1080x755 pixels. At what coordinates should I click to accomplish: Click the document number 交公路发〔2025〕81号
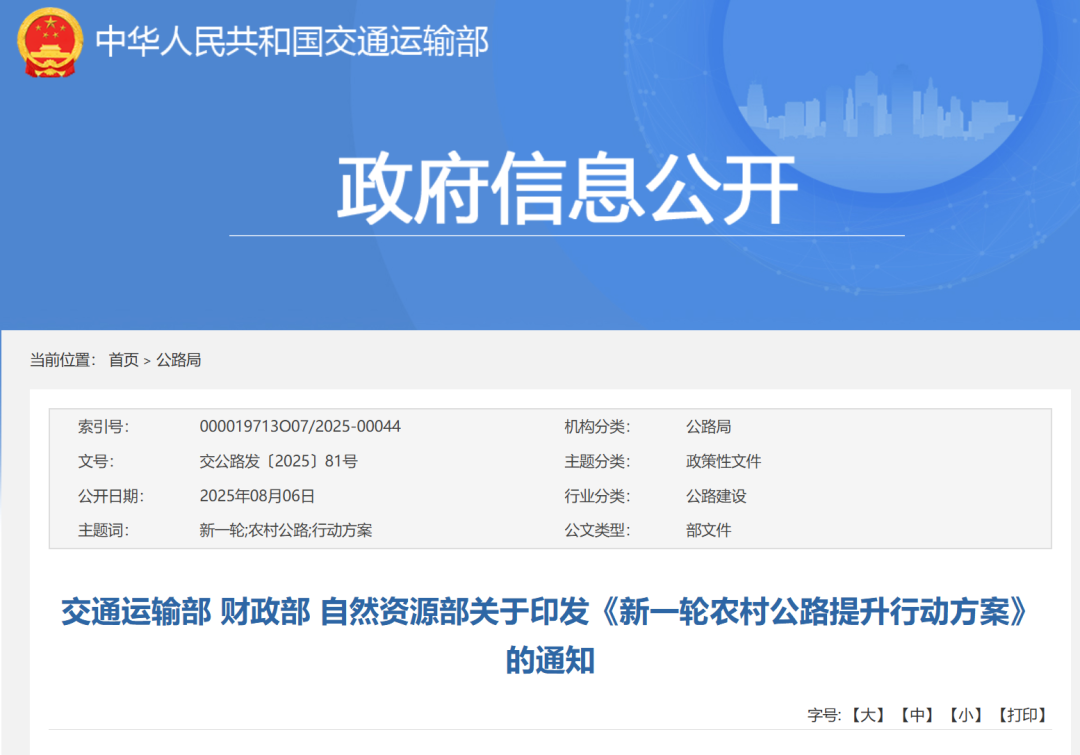tap(278, 461)
